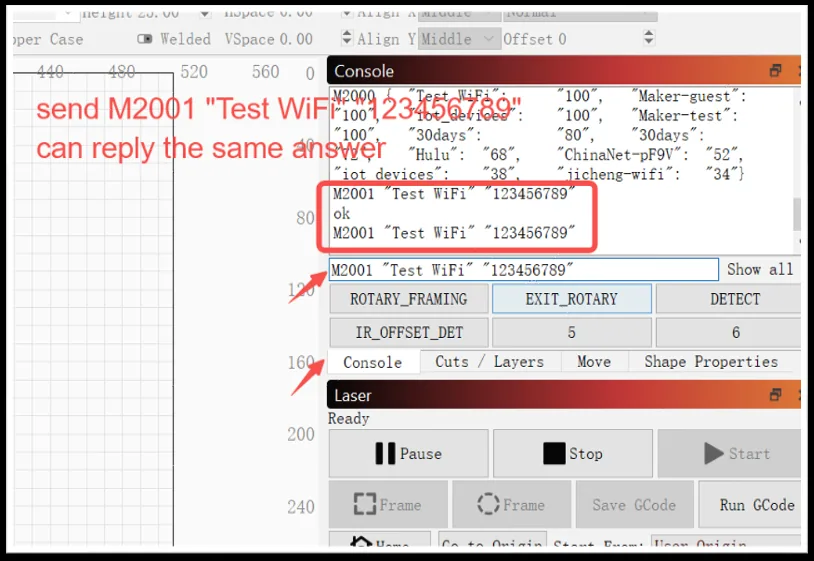Switch to the Move tab

tap(594, 362)
